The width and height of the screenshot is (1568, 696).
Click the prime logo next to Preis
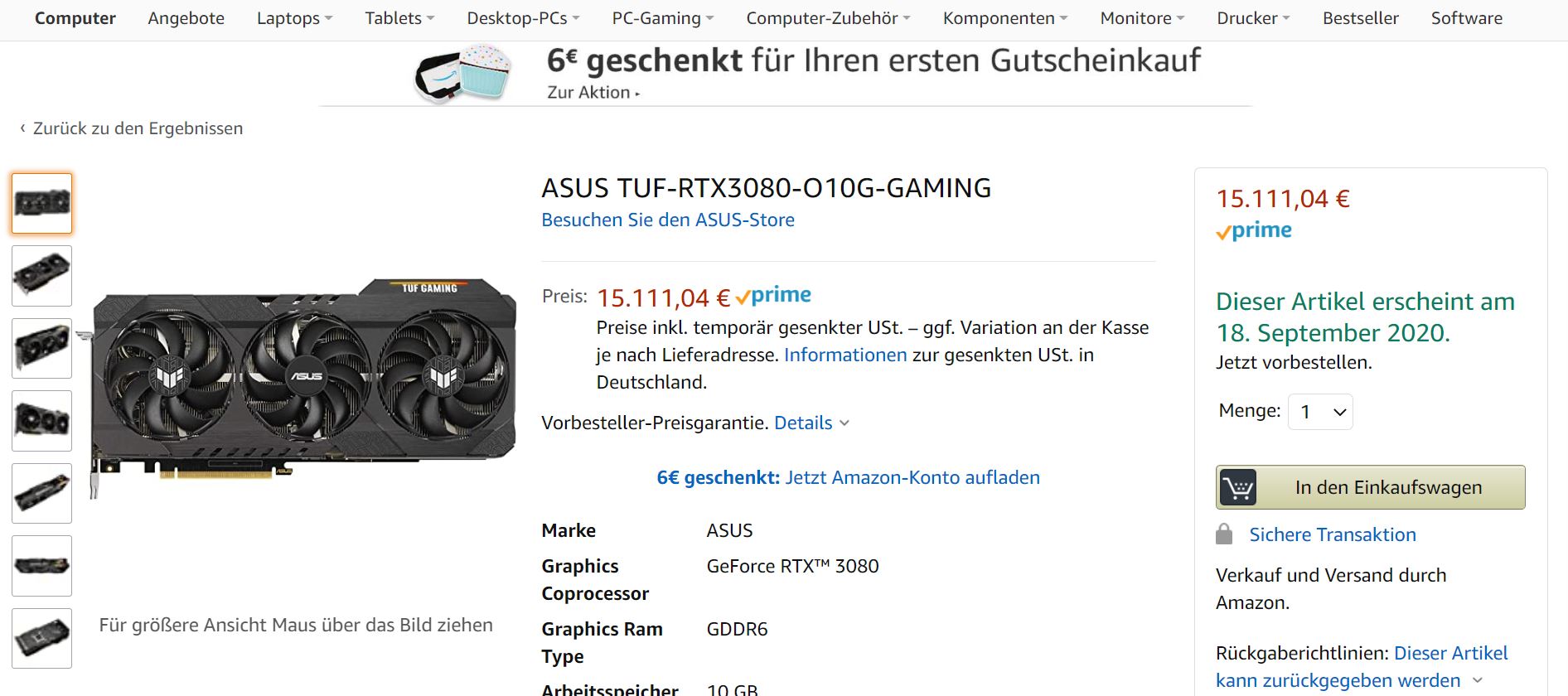coord(773,296)
